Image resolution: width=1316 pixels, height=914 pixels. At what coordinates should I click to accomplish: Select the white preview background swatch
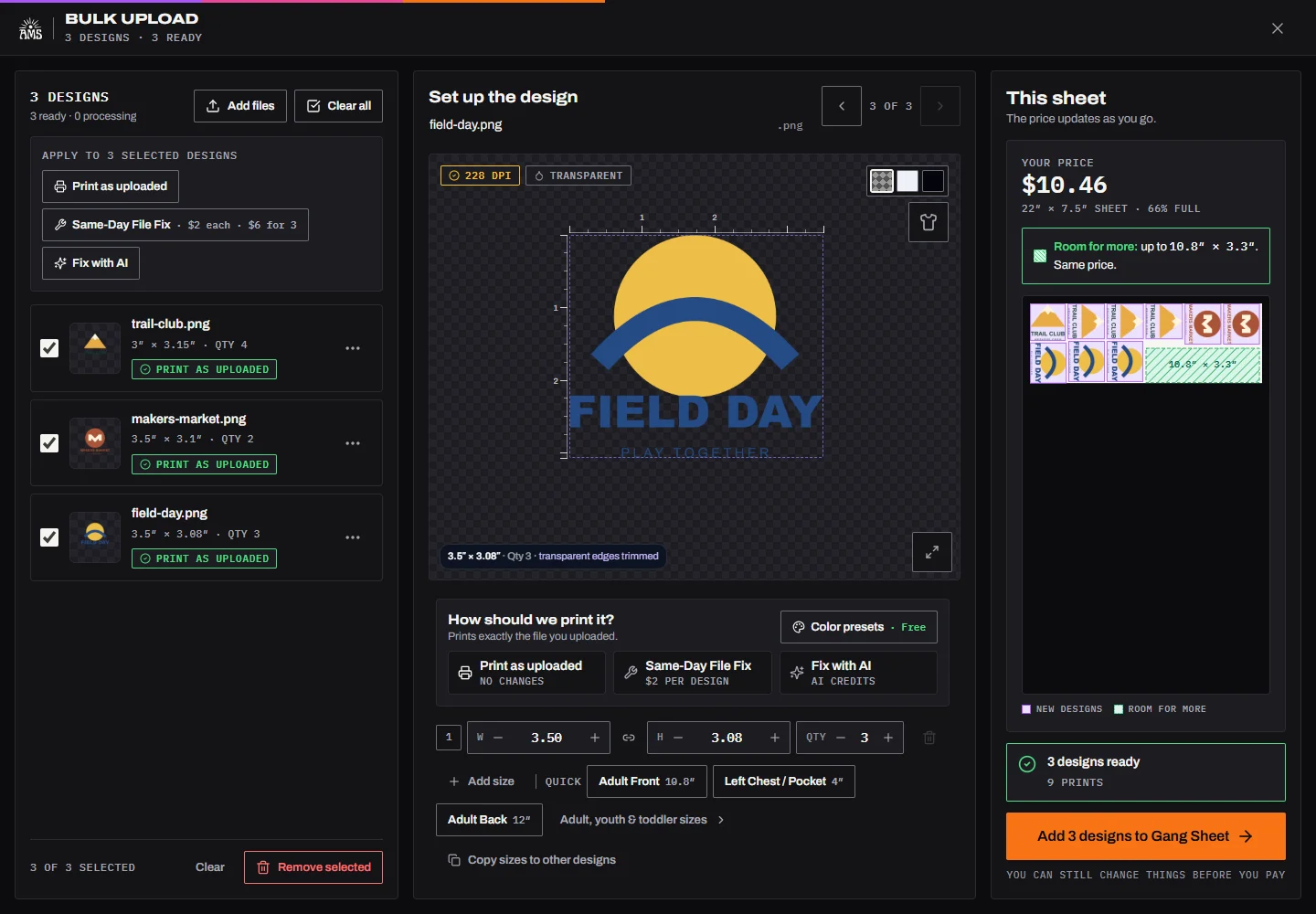[907, 181]
